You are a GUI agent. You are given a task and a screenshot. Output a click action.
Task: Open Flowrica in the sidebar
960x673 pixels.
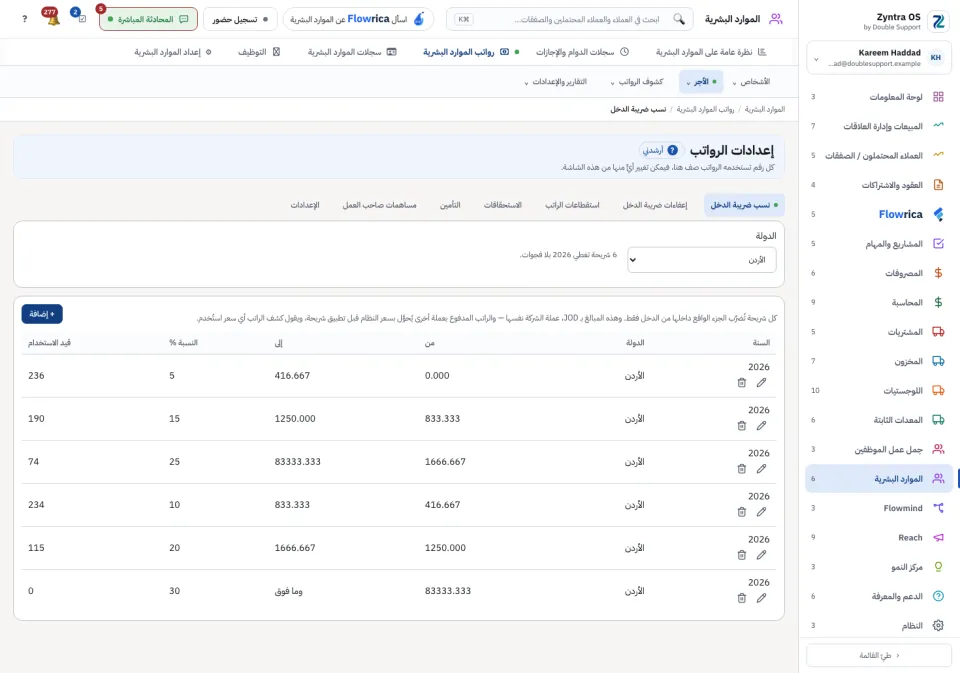(x=879, y=214)
